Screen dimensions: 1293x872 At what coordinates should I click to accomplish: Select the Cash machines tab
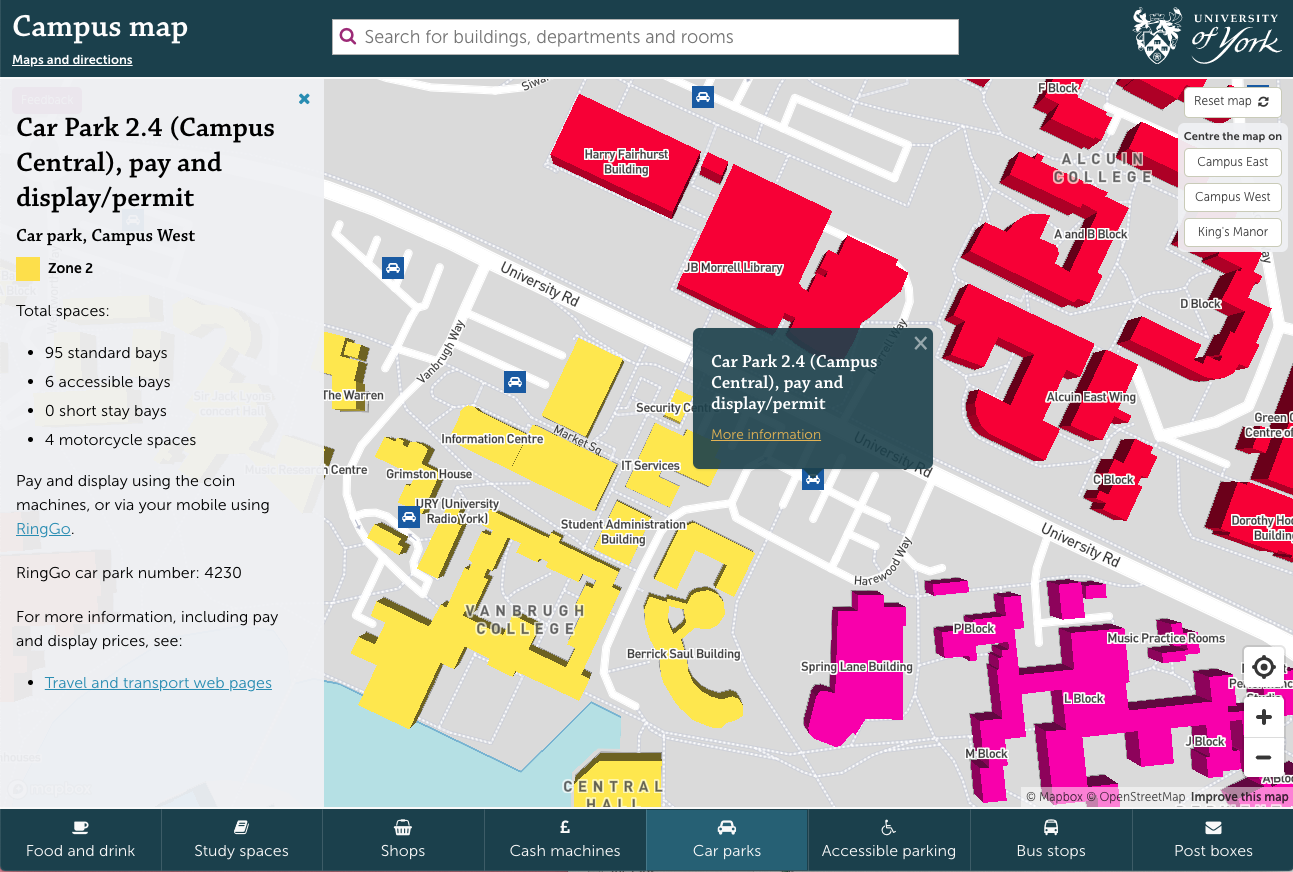click(565, 840)
